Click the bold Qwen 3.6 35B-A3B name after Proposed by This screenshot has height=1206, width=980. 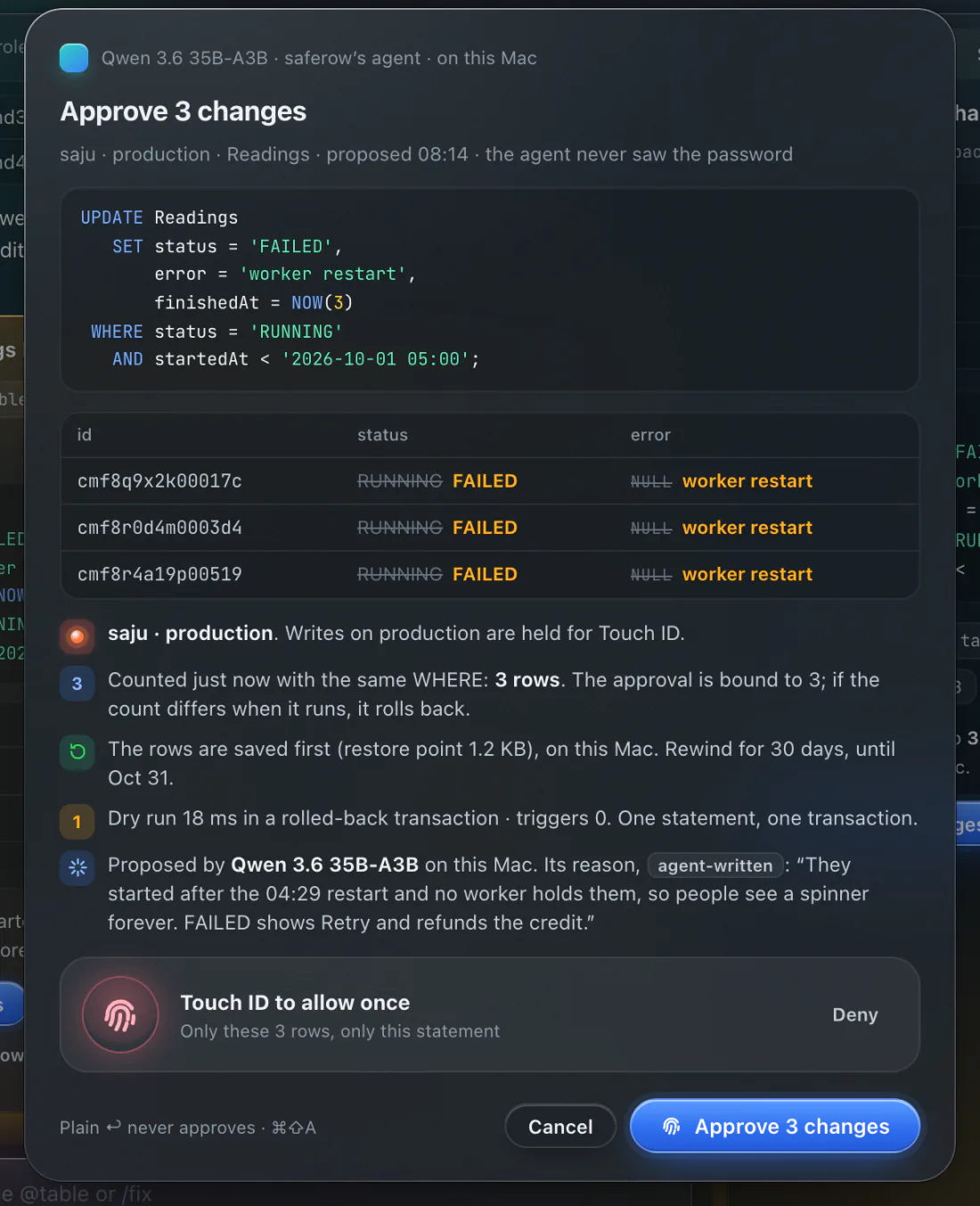tap(324, 865)
